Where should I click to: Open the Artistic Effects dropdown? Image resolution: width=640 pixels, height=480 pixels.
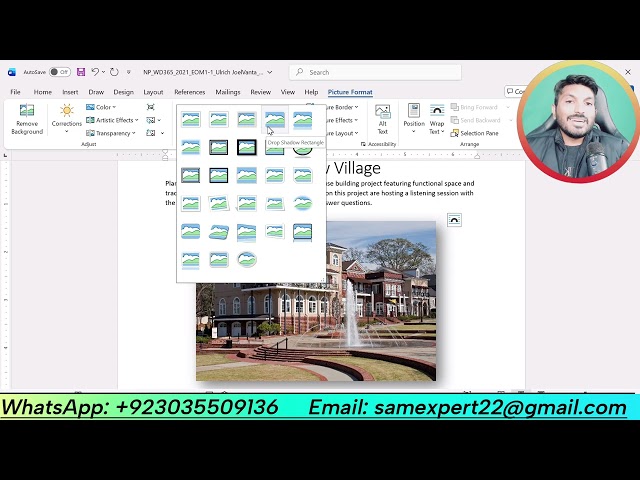click(x=112, y=120)
